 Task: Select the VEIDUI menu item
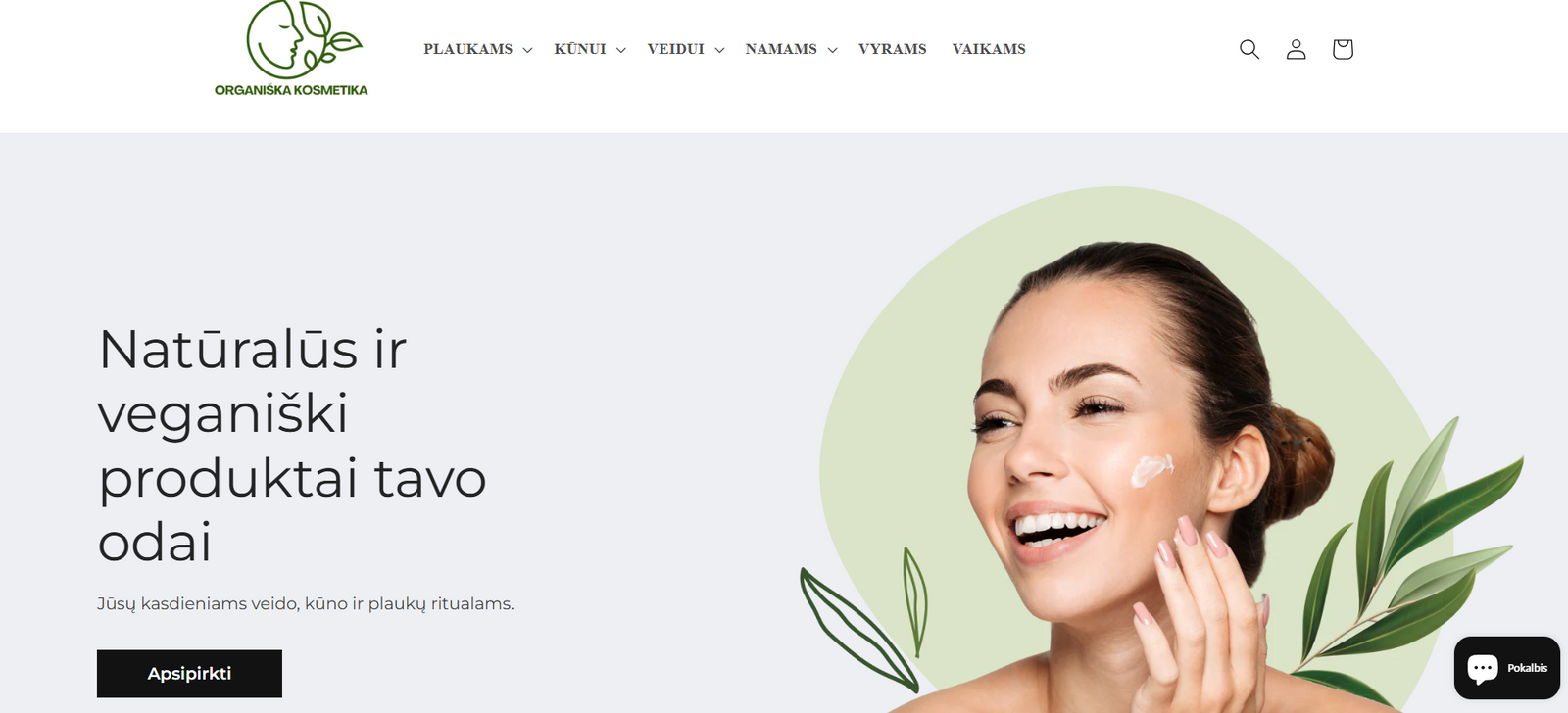[x=675, y=49]
